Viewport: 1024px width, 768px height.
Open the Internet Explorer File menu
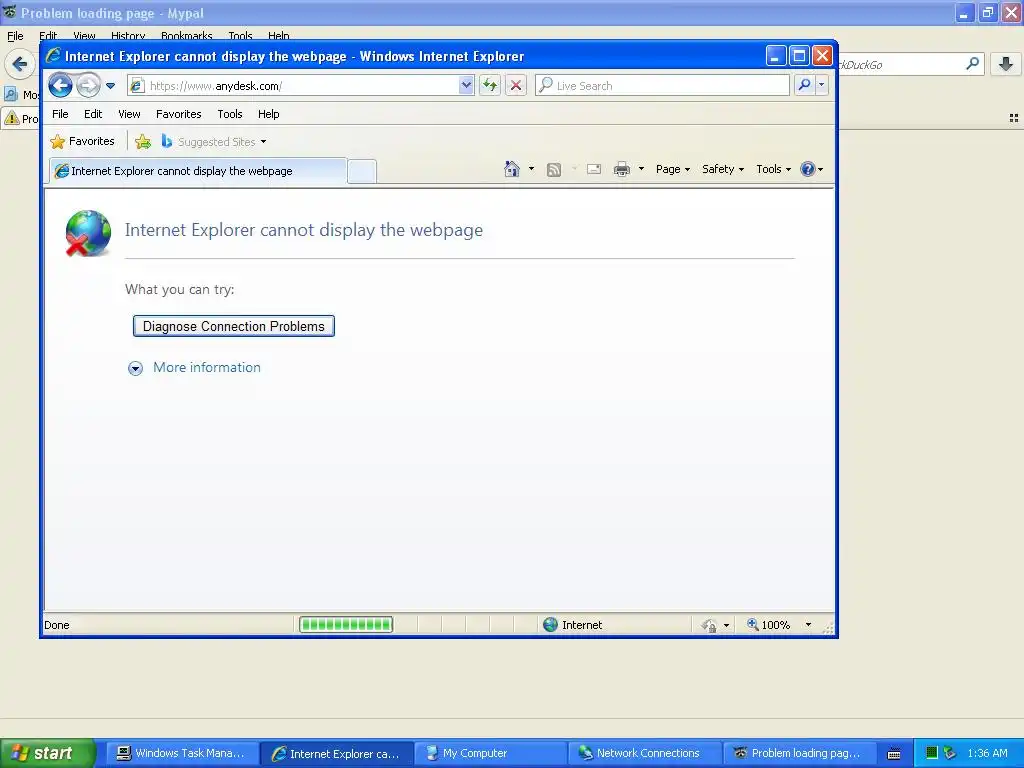click(60, 114)
